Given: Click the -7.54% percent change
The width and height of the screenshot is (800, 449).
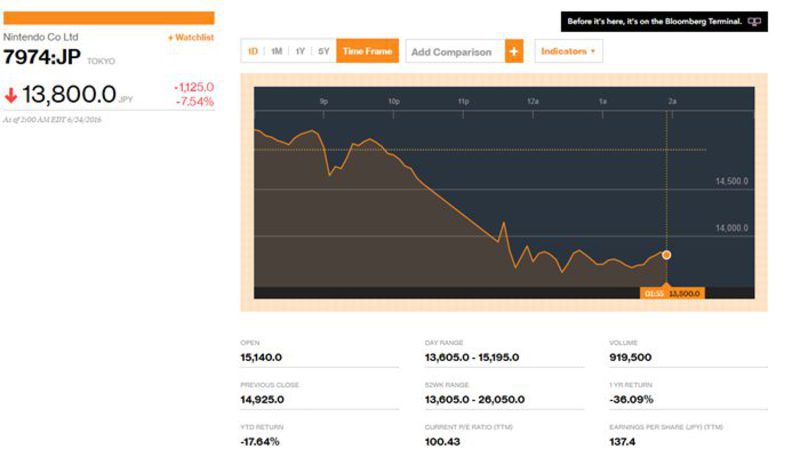Looking at the screenshot, I should tap(194, 102).
